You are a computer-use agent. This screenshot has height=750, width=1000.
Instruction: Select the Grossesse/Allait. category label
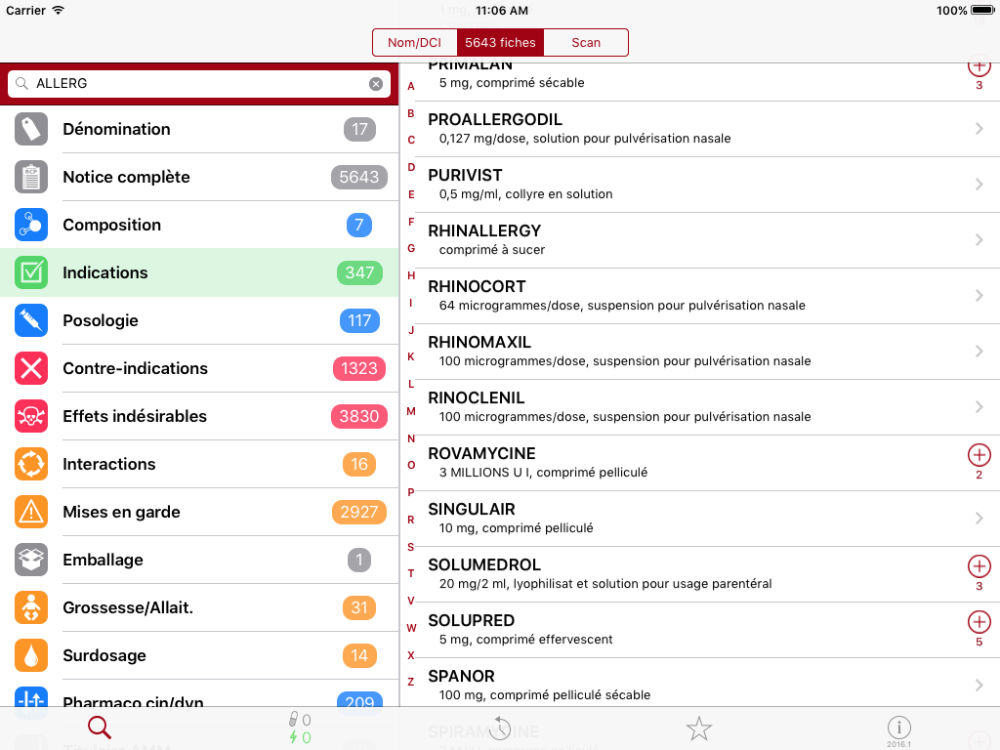(x=128, y=607)
